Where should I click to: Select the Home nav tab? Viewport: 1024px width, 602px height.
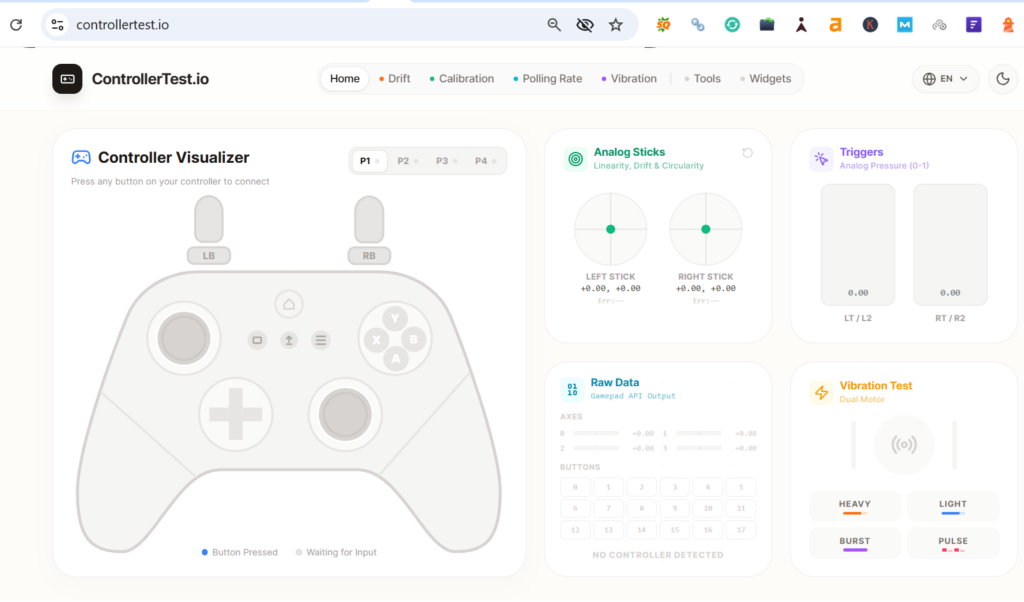point(344,78)
